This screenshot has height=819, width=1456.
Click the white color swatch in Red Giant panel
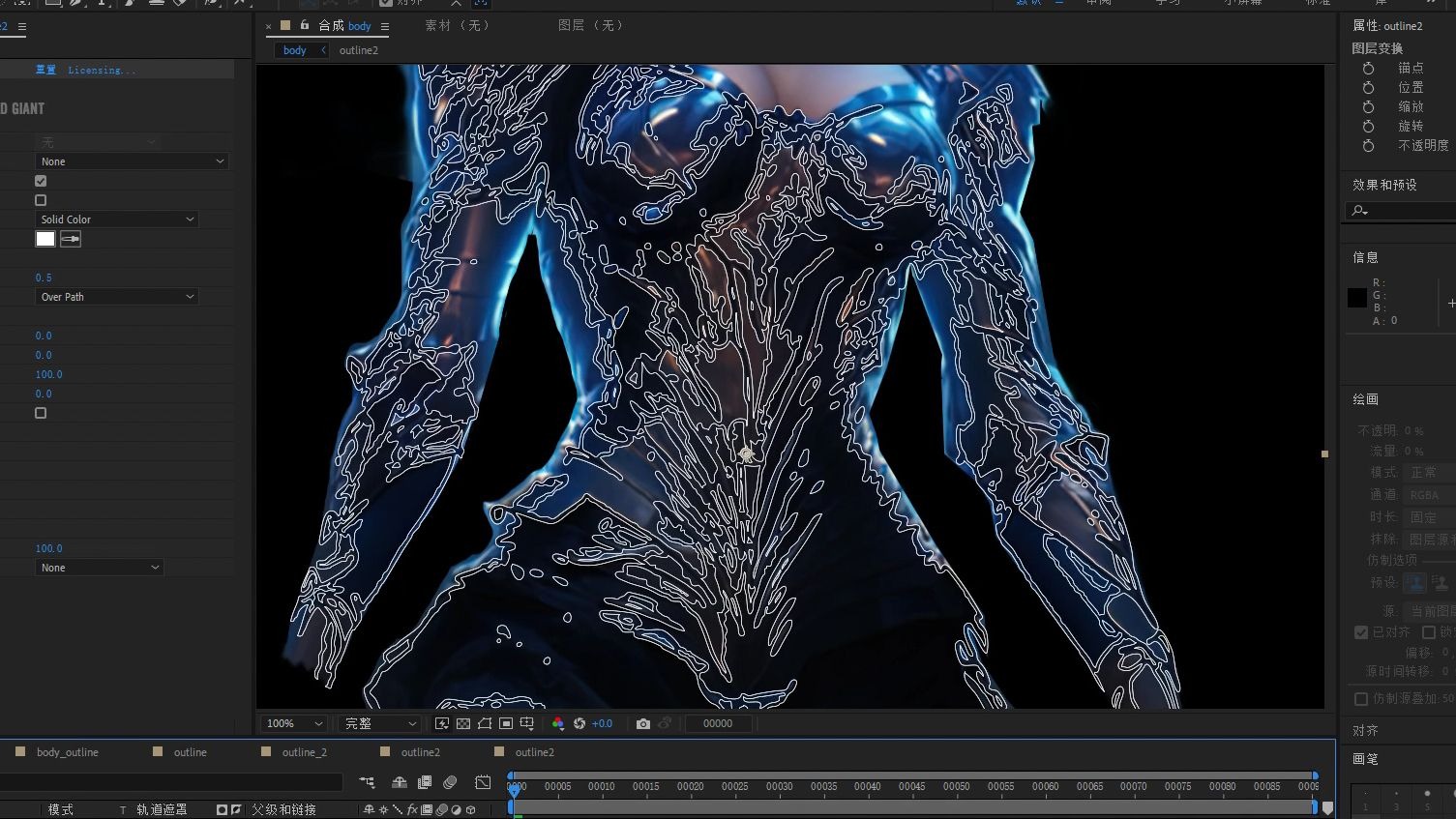tap(45, 239)
